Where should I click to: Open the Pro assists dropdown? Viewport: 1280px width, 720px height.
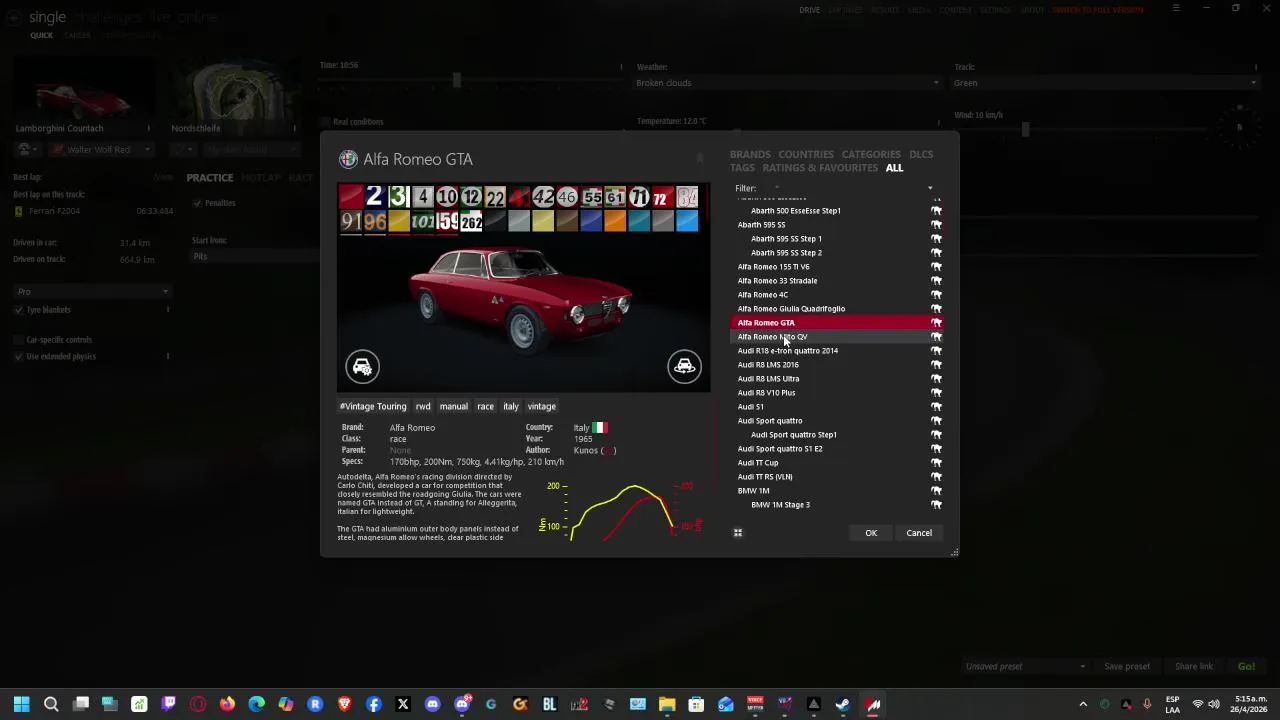pyautogui.click(x=92, y=292)
